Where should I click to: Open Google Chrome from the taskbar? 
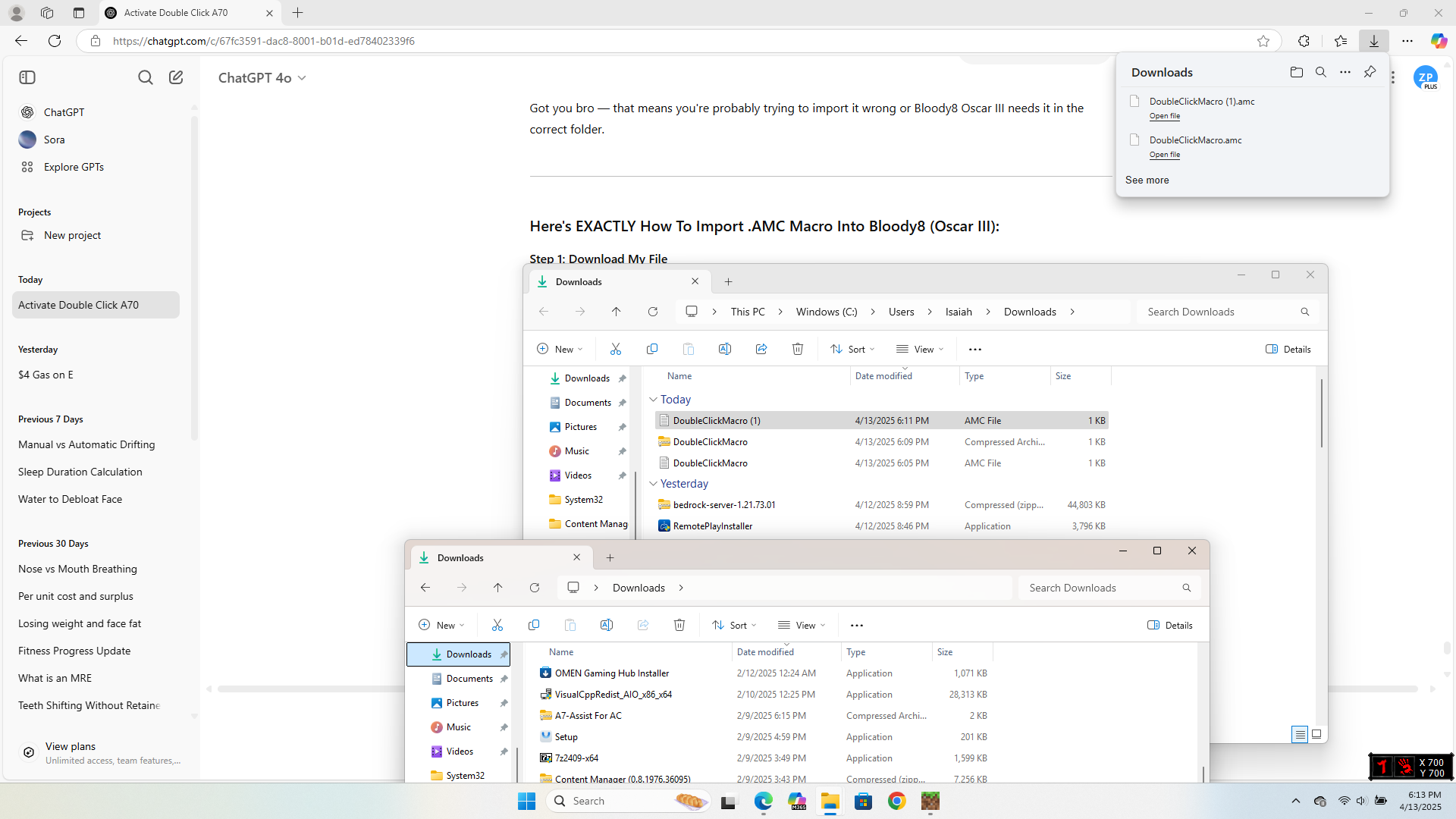pyautogui.click(x=896, y=801)
